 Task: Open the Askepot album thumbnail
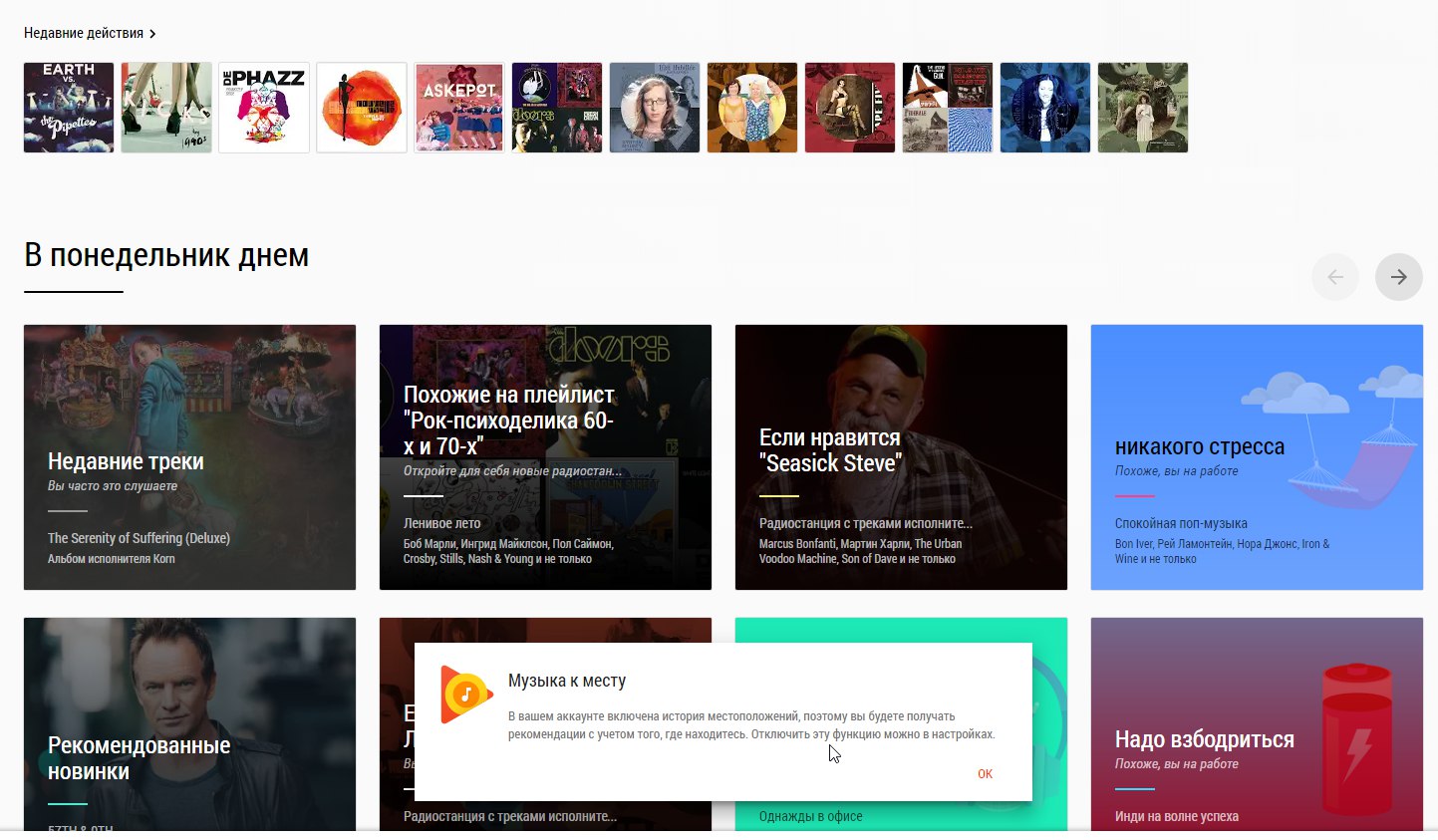click(459, 108)
